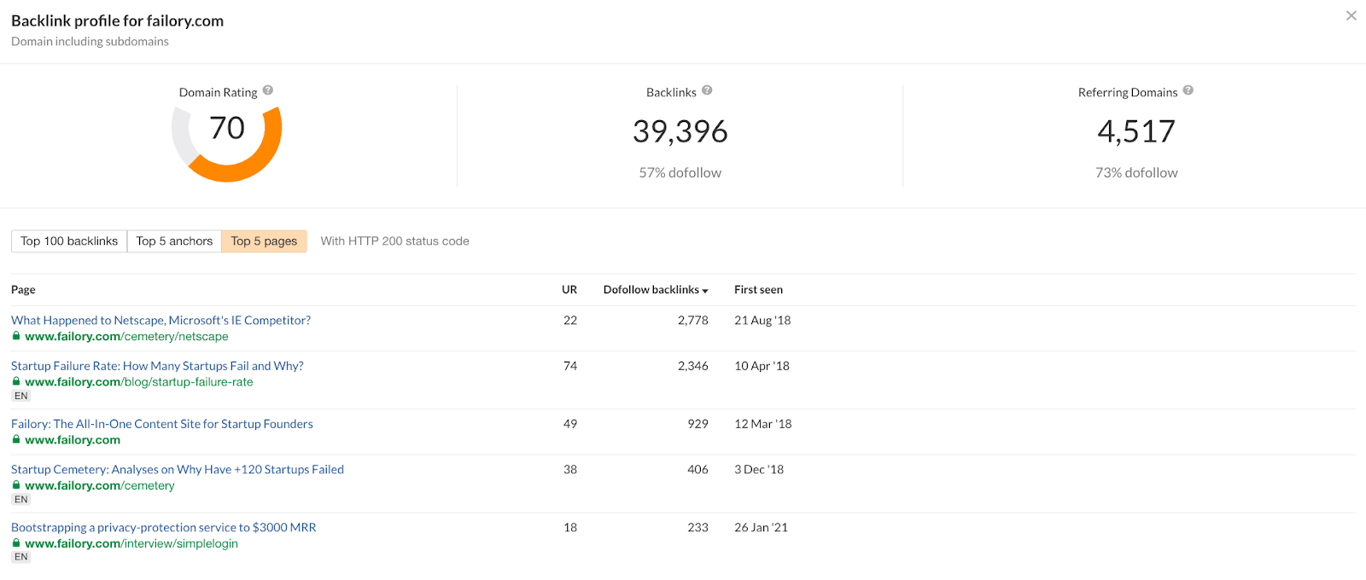
Task: Click the lock icon beside cemetery/netscape URL
Action: pos(16,337)
